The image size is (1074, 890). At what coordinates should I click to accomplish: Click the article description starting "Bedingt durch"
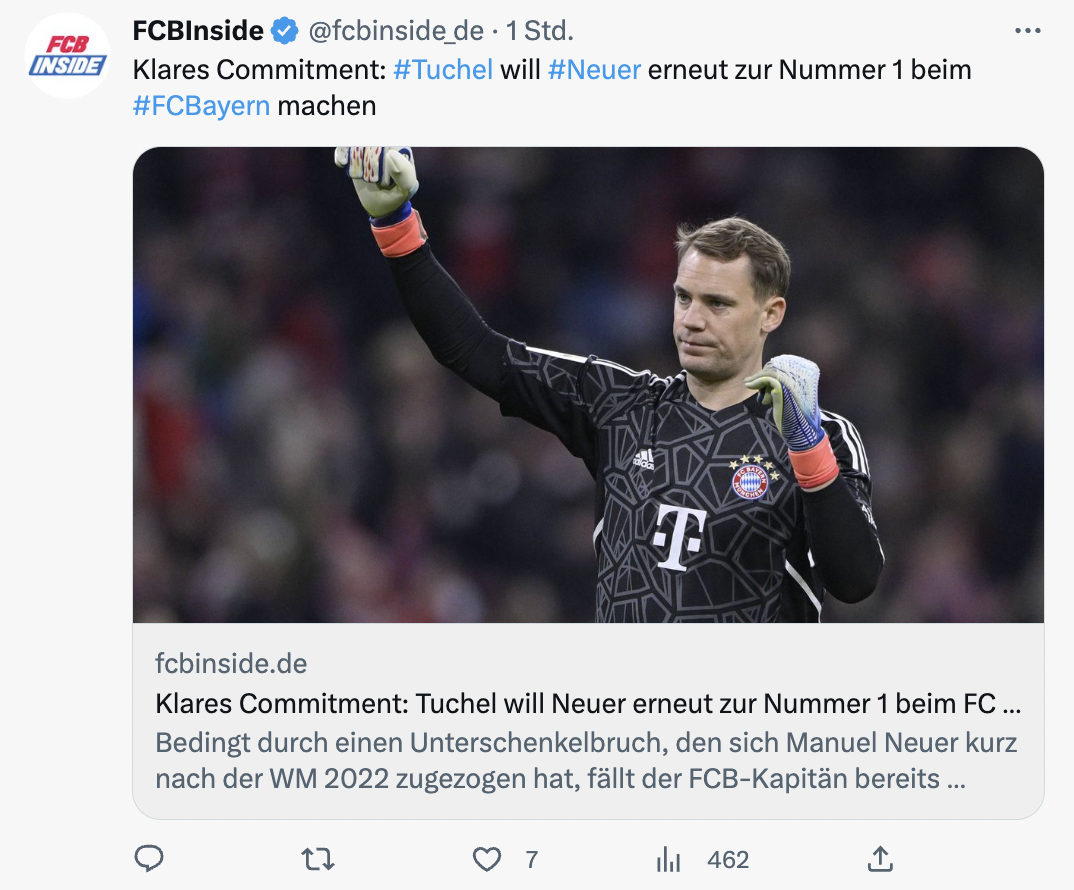588,761
